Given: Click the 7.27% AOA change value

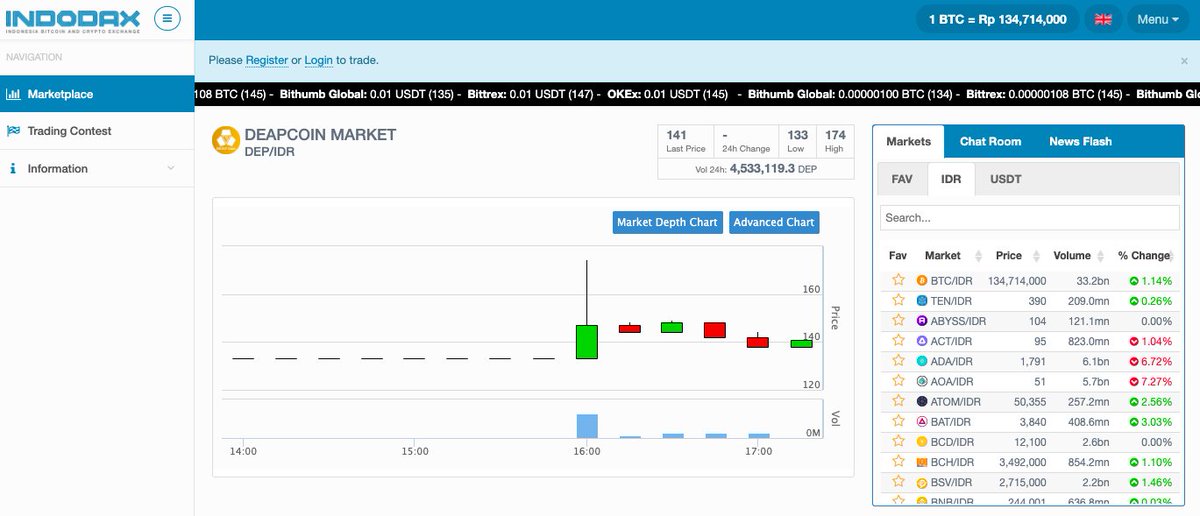Looking at the screenshot, I should pyautogui.click(x=1149, y=382).
